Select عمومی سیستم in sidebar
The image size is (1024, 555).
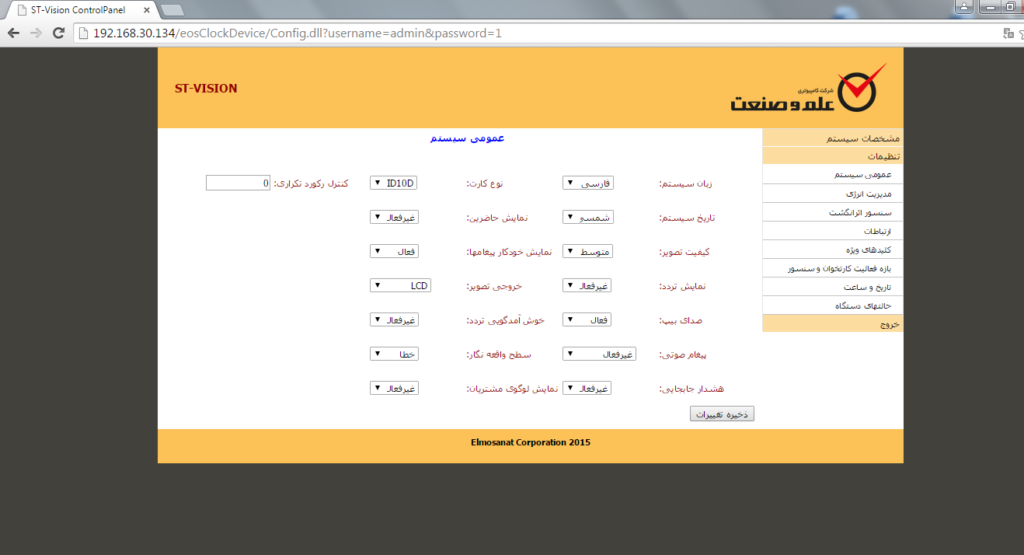pyautogui.click(x=832, y=174)
